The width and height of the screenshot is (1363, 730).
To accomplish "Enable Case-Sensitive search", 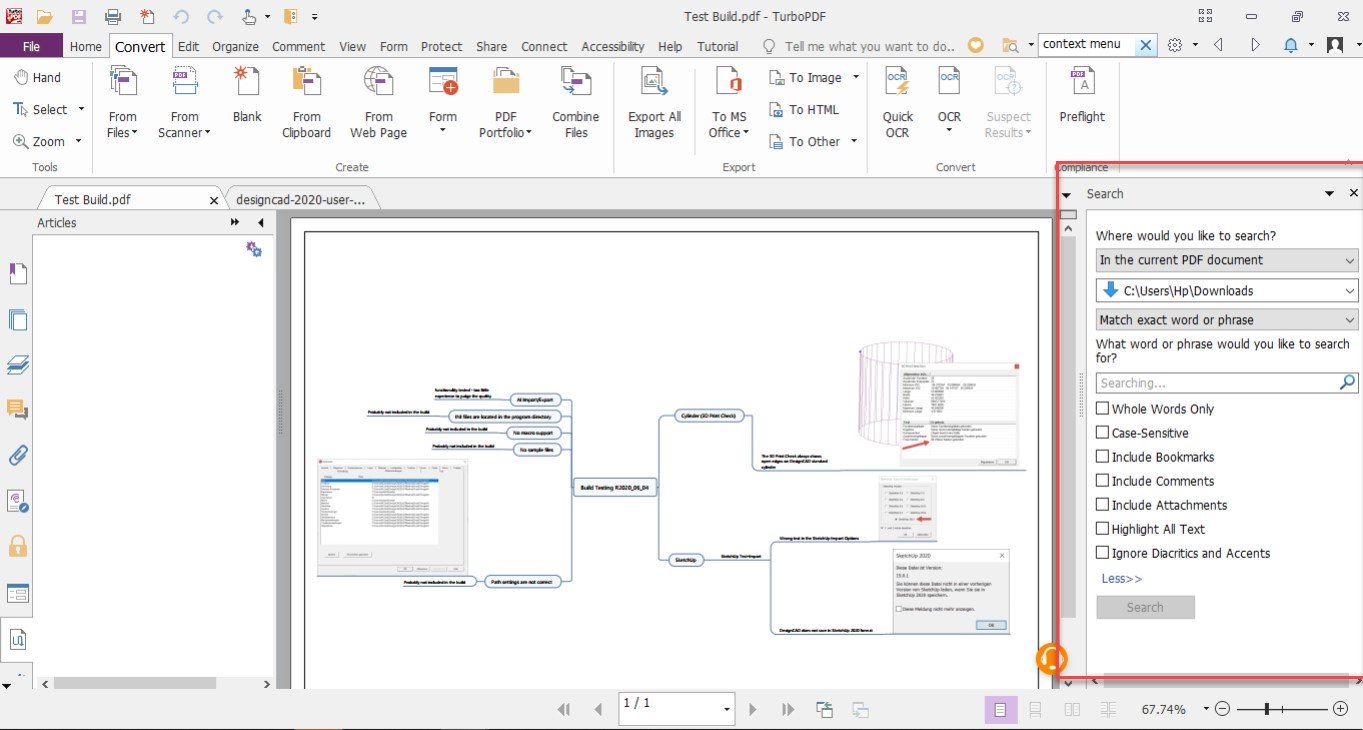I will coord(1102,432).
